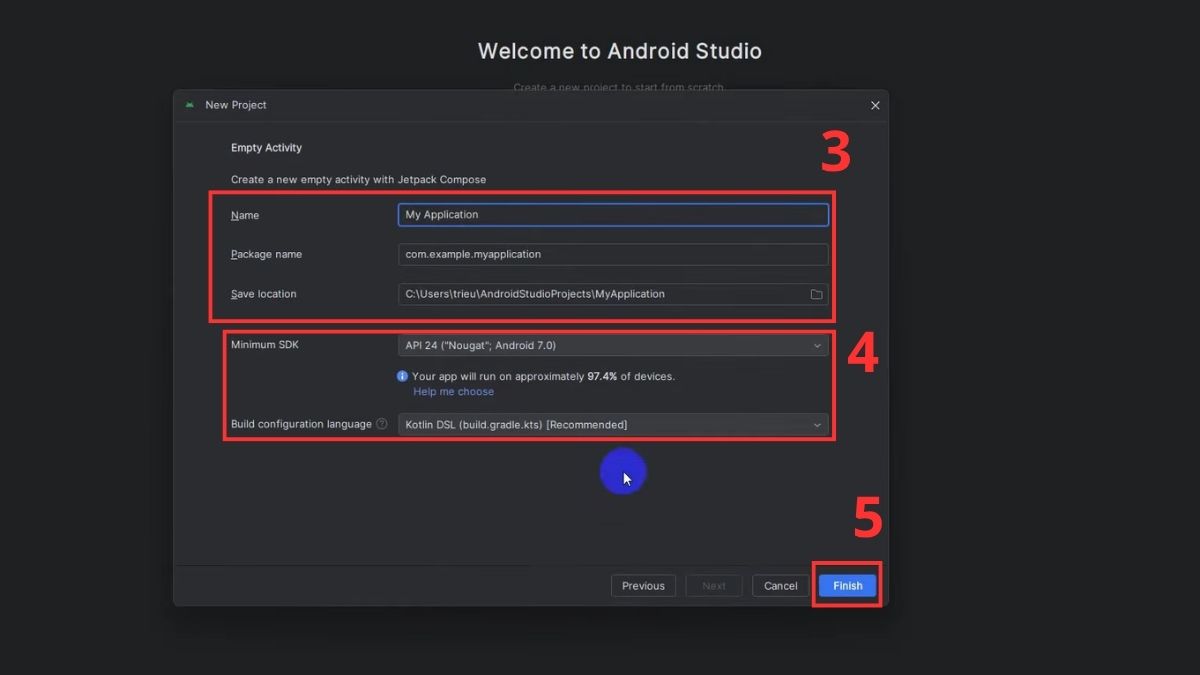Click the Welcome to Android Studio heading
Image resolution: width=1200 pixels, height=675 pixels.
[x=620, y=51]
